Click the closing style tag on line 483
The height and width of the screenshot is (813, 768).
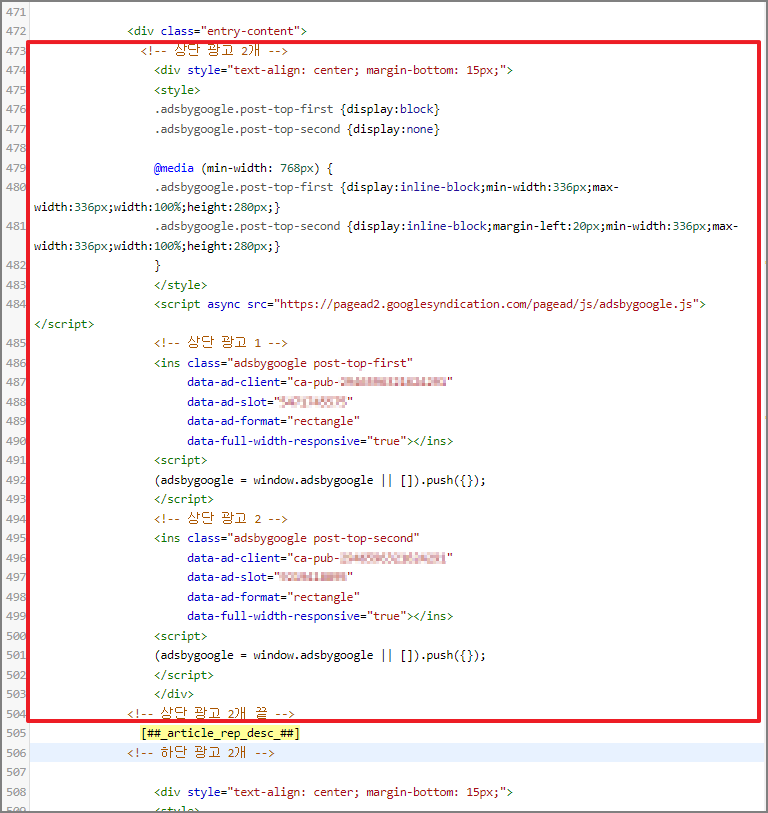point(180,285)
